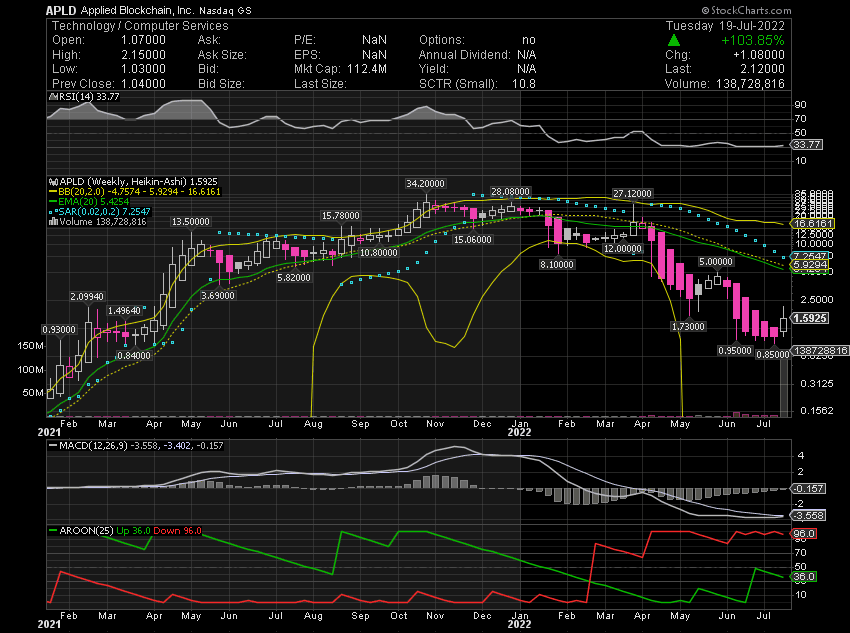
Task: Click the Bid Size: label
Action: 221,84
